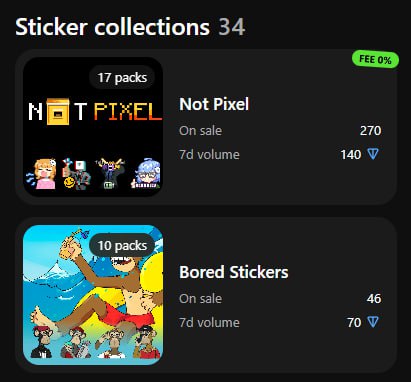The image size is (411, 382).
Task: Click TON icon beside 70 volume
Action: (373, 322)
